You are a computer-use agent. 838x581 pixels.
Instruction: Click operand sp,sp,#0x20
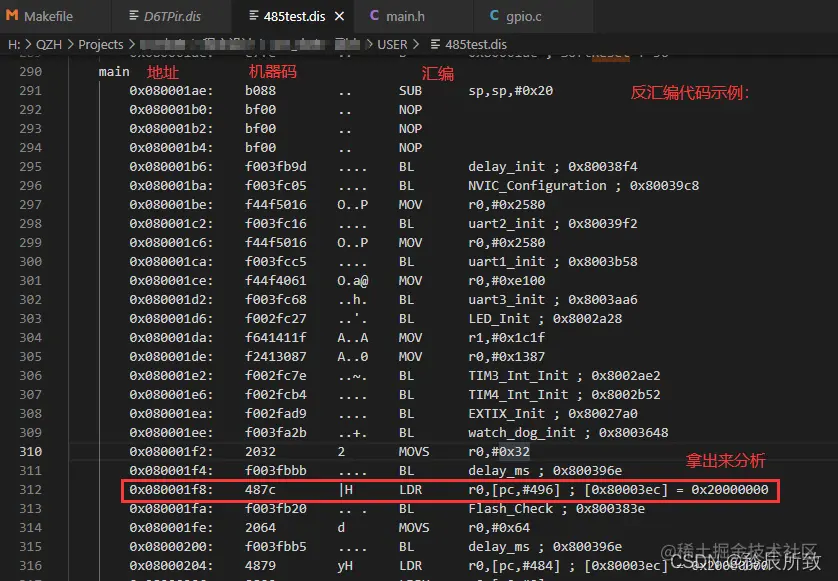(x=510, y=91)
